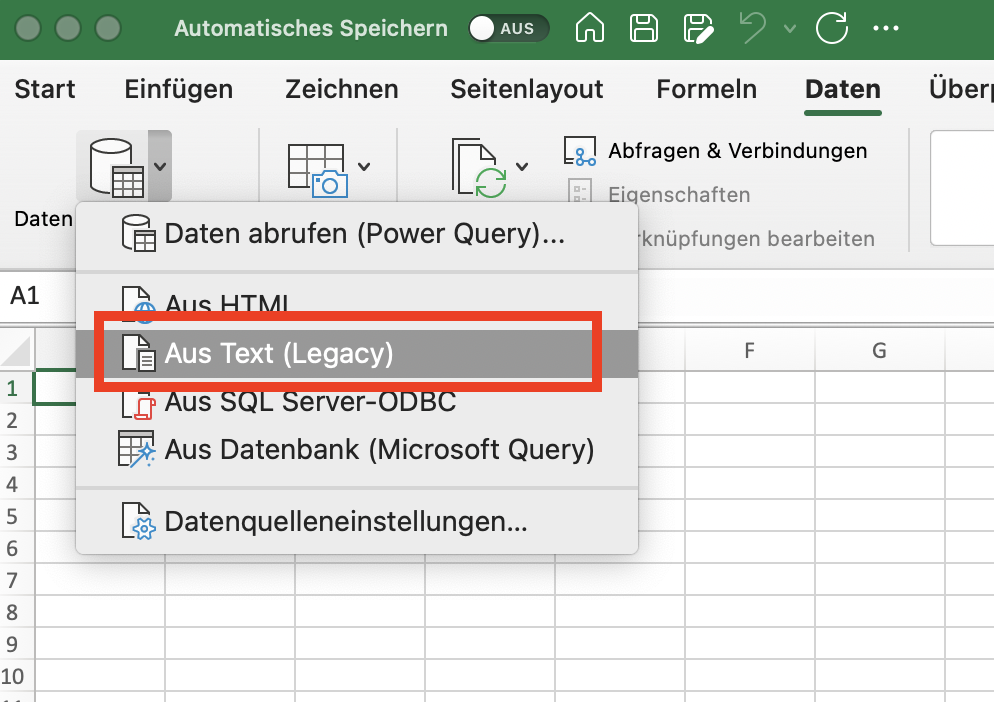This screenshot has height=702, width=994.
Task: Open Abfragen & Verbindungen pane
Action: pyautogui.click(x=716, y=151)
